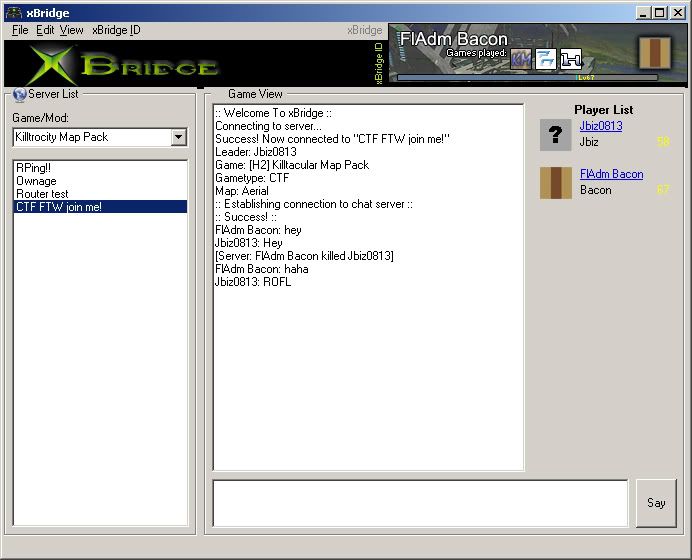Image resolution: width=692 pixels, height=560 pixels.
Task: Click the Say button
Action: 656,503
